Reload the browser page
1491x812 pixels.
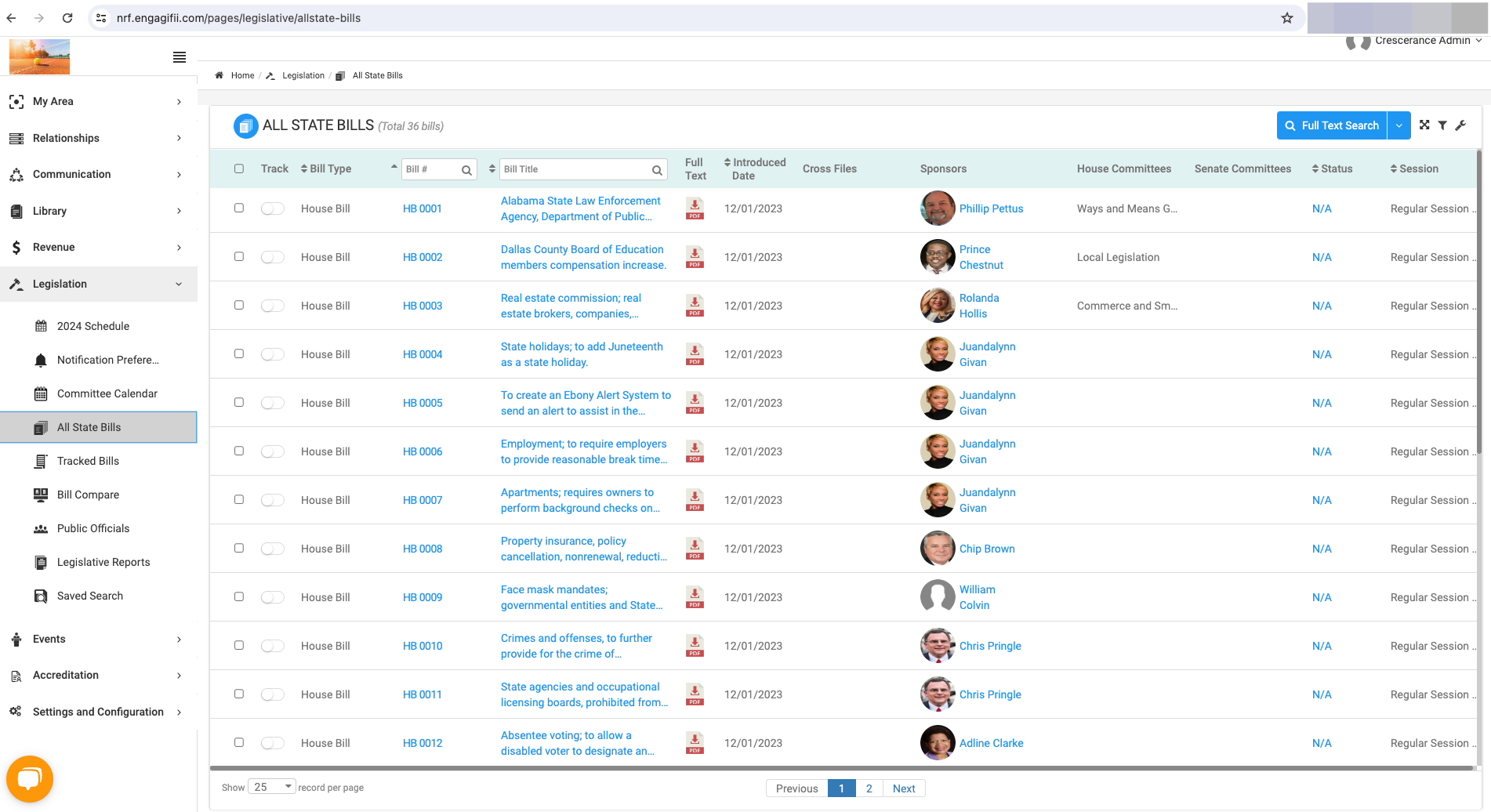(x=67, y=18)
